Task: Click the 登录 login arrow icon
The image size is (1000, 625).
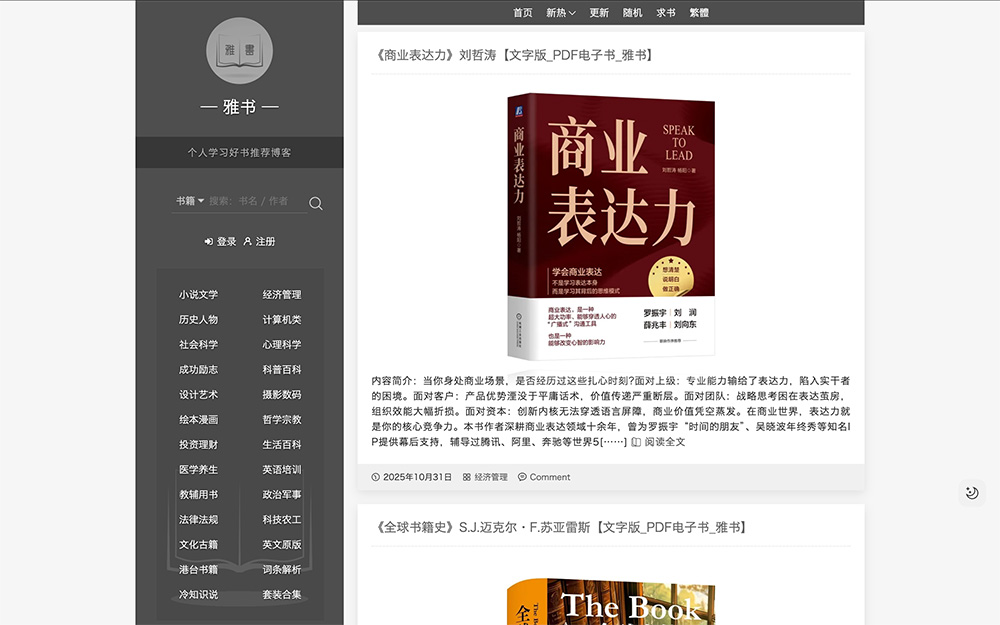Action: [x=210, y=240]
